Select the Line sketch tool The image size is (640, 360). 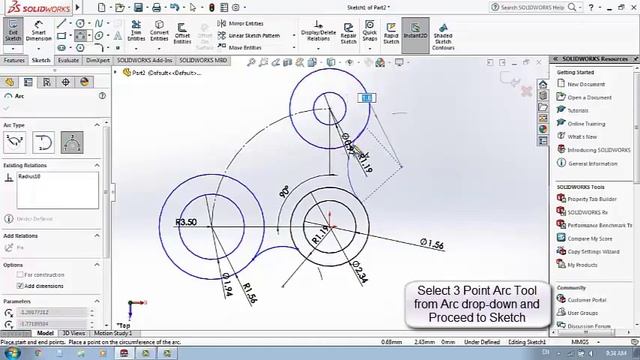point(62,24)
